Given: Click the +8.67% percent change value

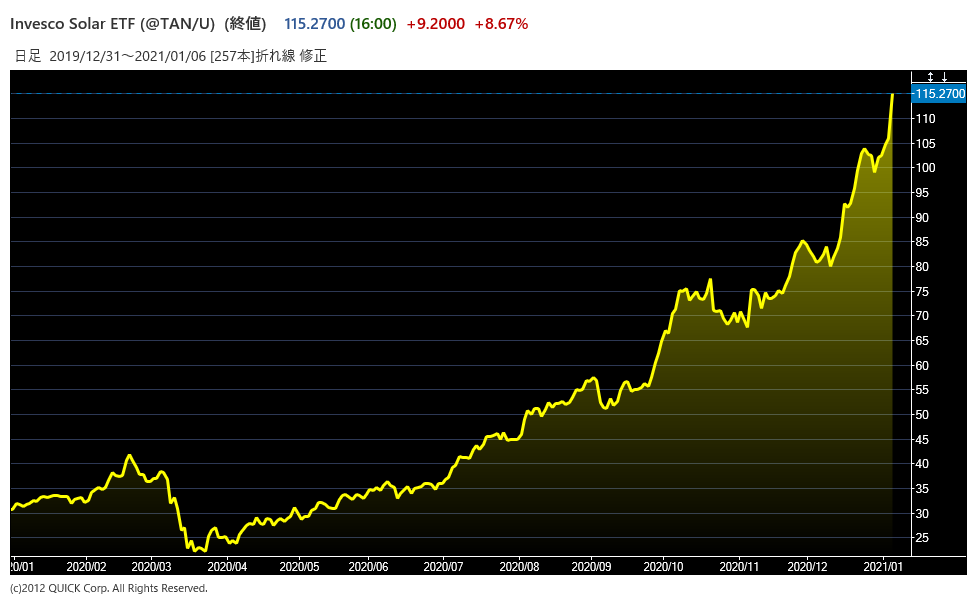Looking at the screenshot, I should (501, 23).
